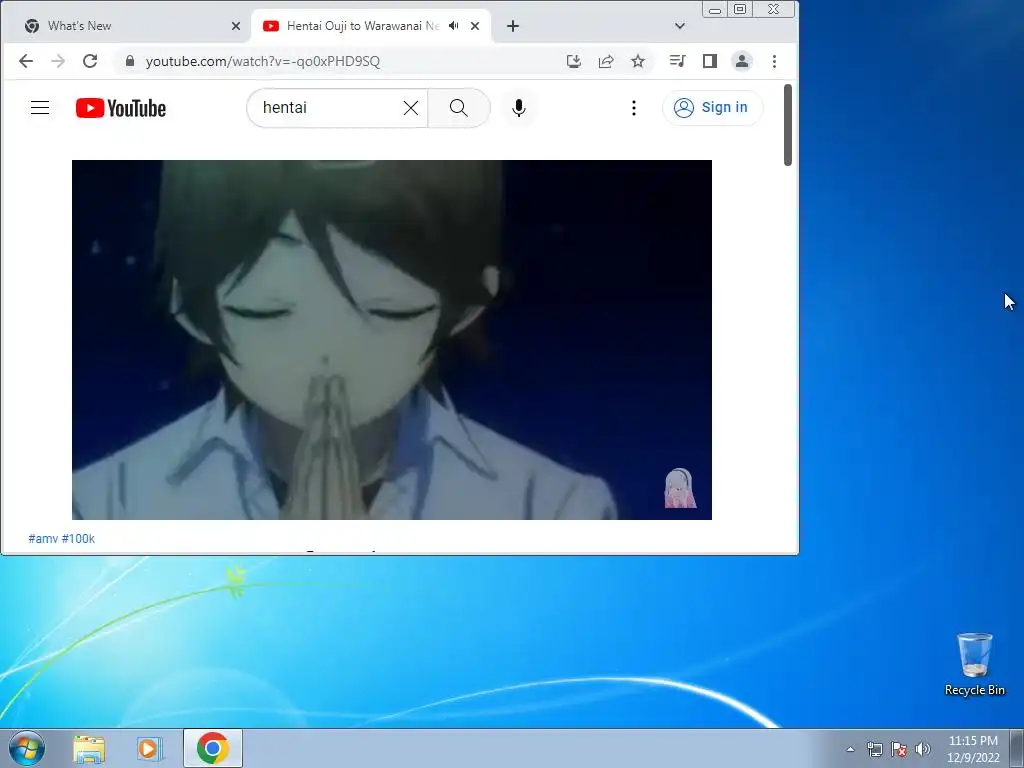The image size is (1024, 768).
Task: Open the YouTube hamburger guide menu
Action: click(40, 108)
